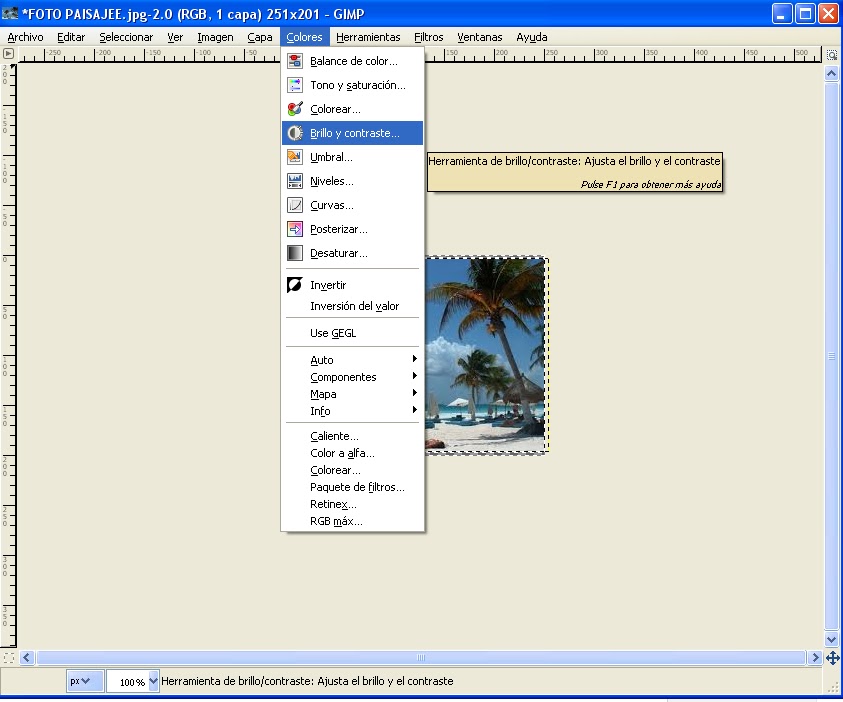Open the Imagen menu
Image resolution: width=843 pixels, height=702 pixels.
point(215,37)
